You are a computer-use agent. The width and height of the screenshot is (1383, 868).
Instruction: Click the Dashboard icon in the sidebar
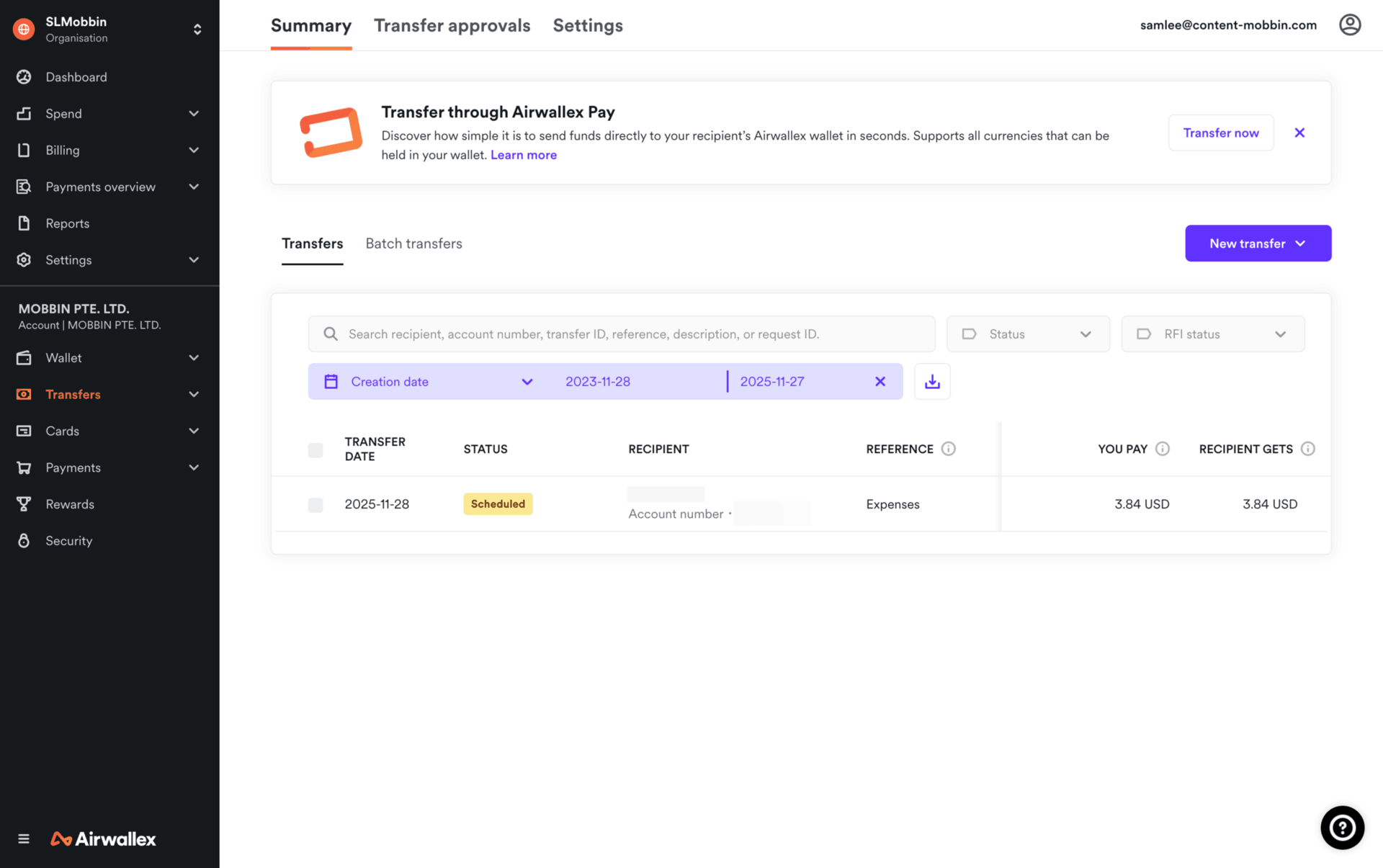[24, 77]
